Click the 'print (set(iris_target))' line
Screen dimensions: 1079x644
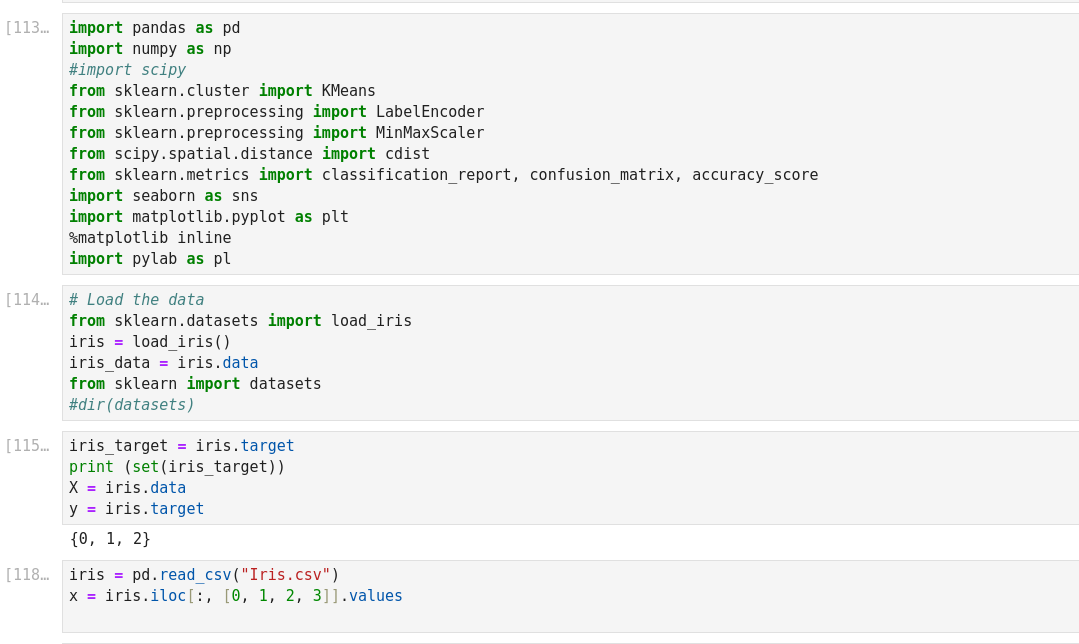177,467
